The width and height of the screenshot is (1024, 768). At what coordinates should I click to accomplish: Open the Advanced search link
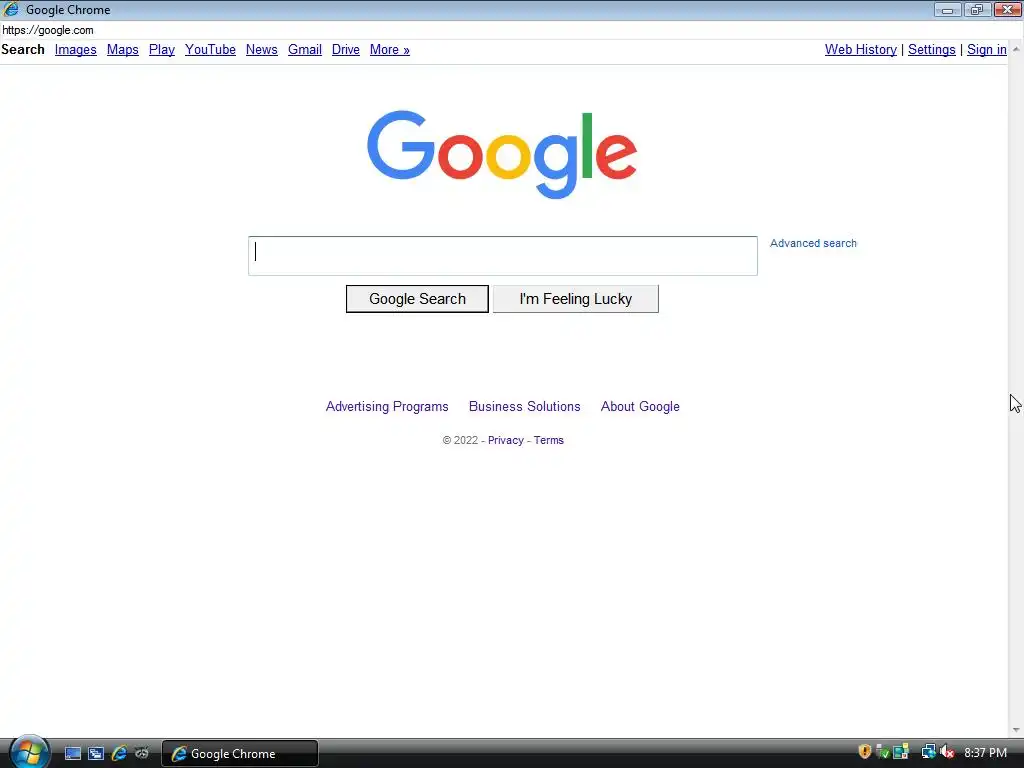point(813,243)
